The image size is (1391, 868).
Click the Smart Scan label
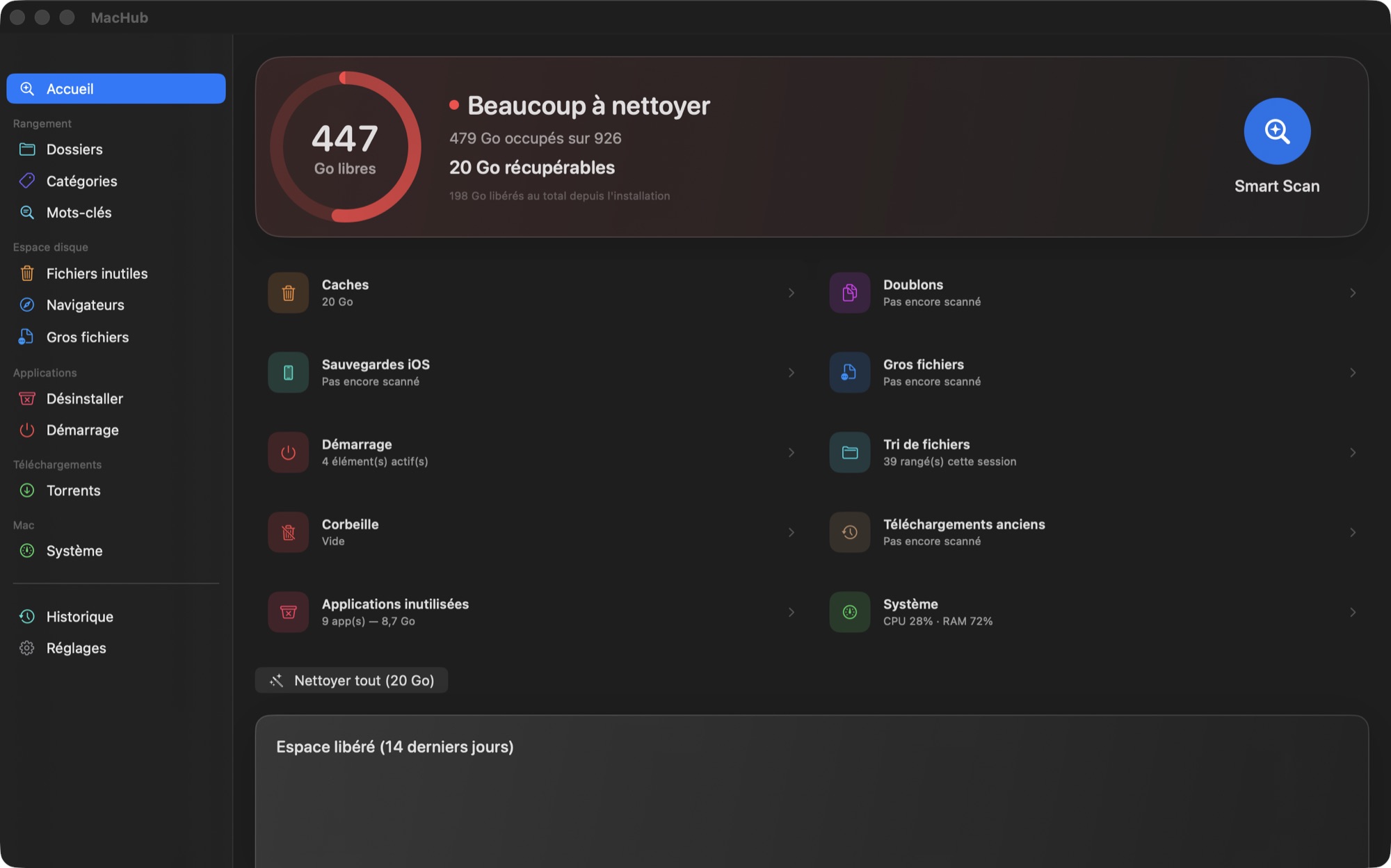(x=1277, y=186)
